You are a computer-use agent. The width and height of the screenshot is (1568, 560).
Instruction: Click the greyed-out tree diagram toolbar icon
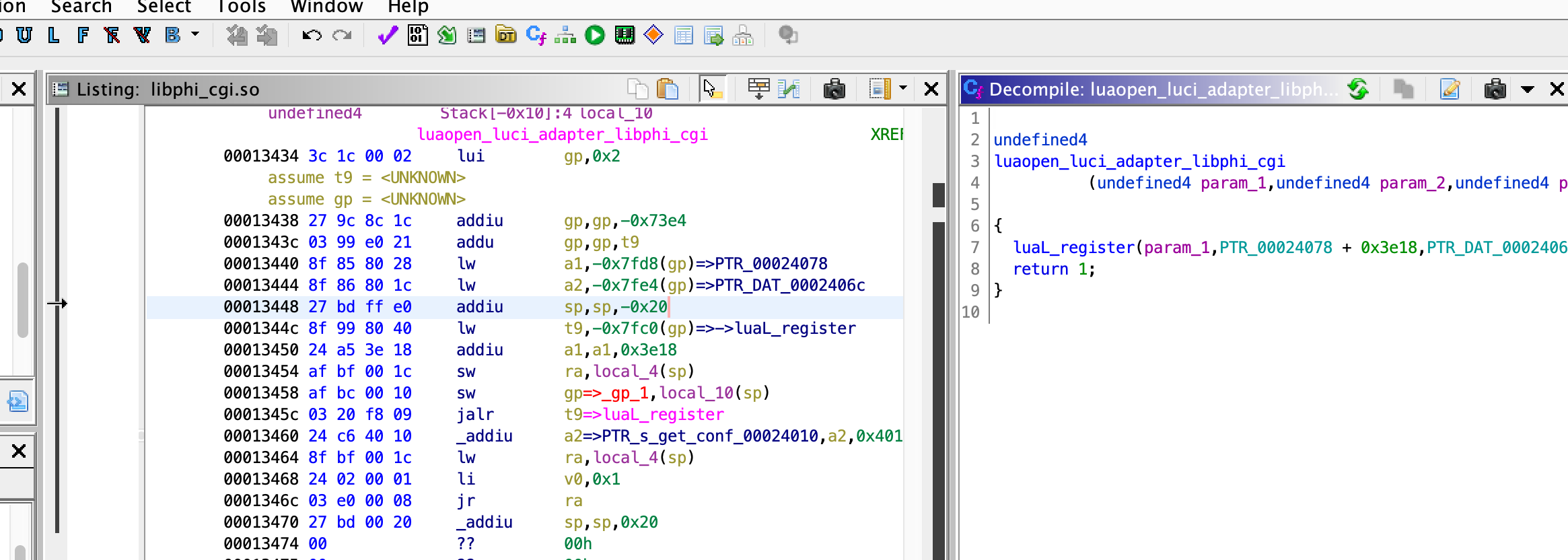coord(743,35)
